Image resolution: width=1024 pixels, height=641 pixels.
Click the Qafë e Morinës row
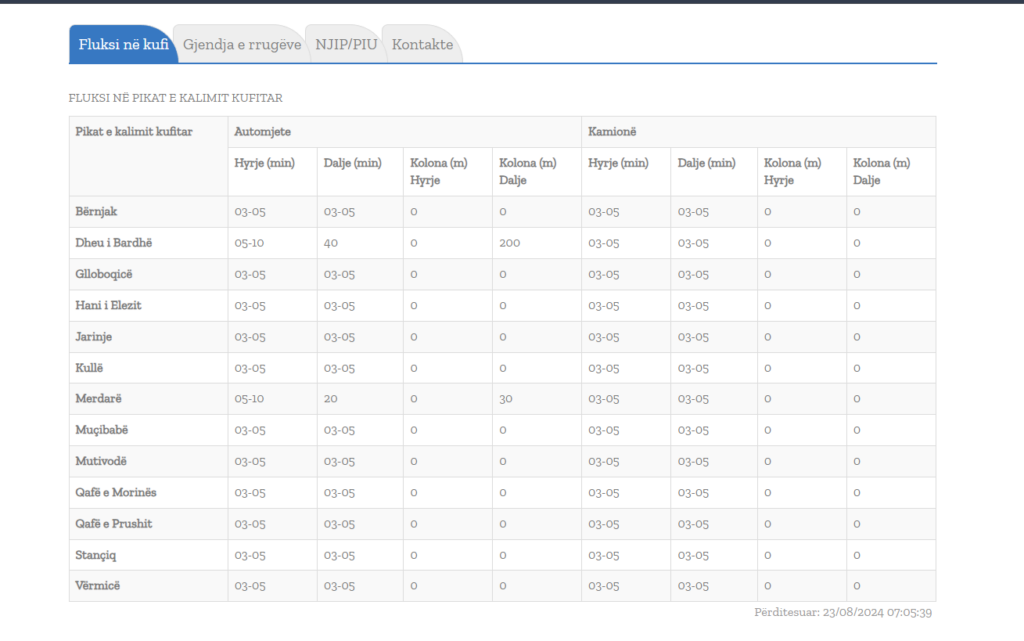[x=502, y=493]
